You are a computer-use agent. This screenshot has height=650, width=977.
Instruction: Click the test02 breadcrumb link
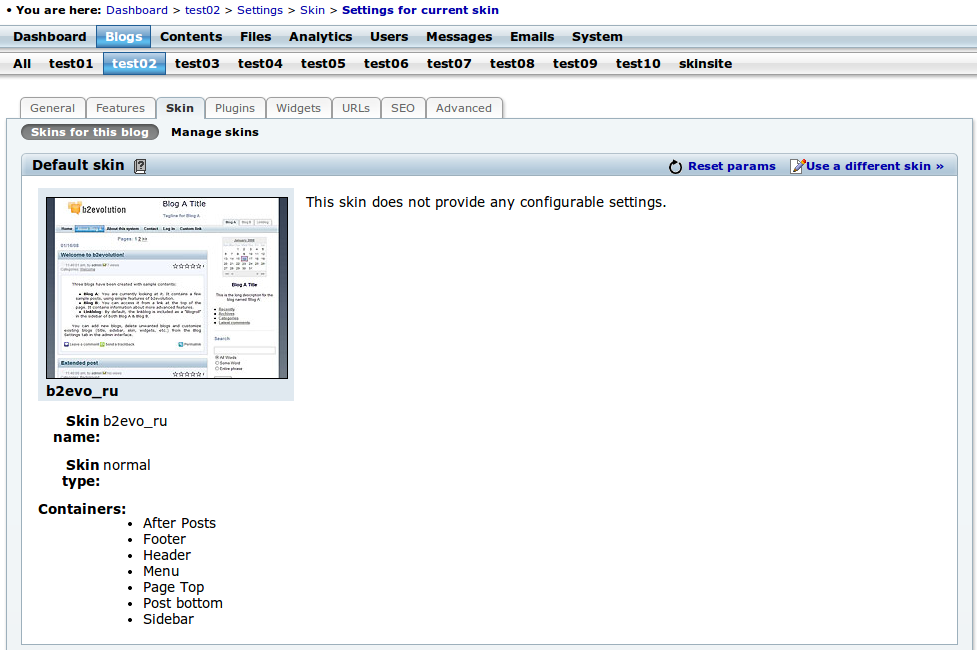click(x=203, y=10)
